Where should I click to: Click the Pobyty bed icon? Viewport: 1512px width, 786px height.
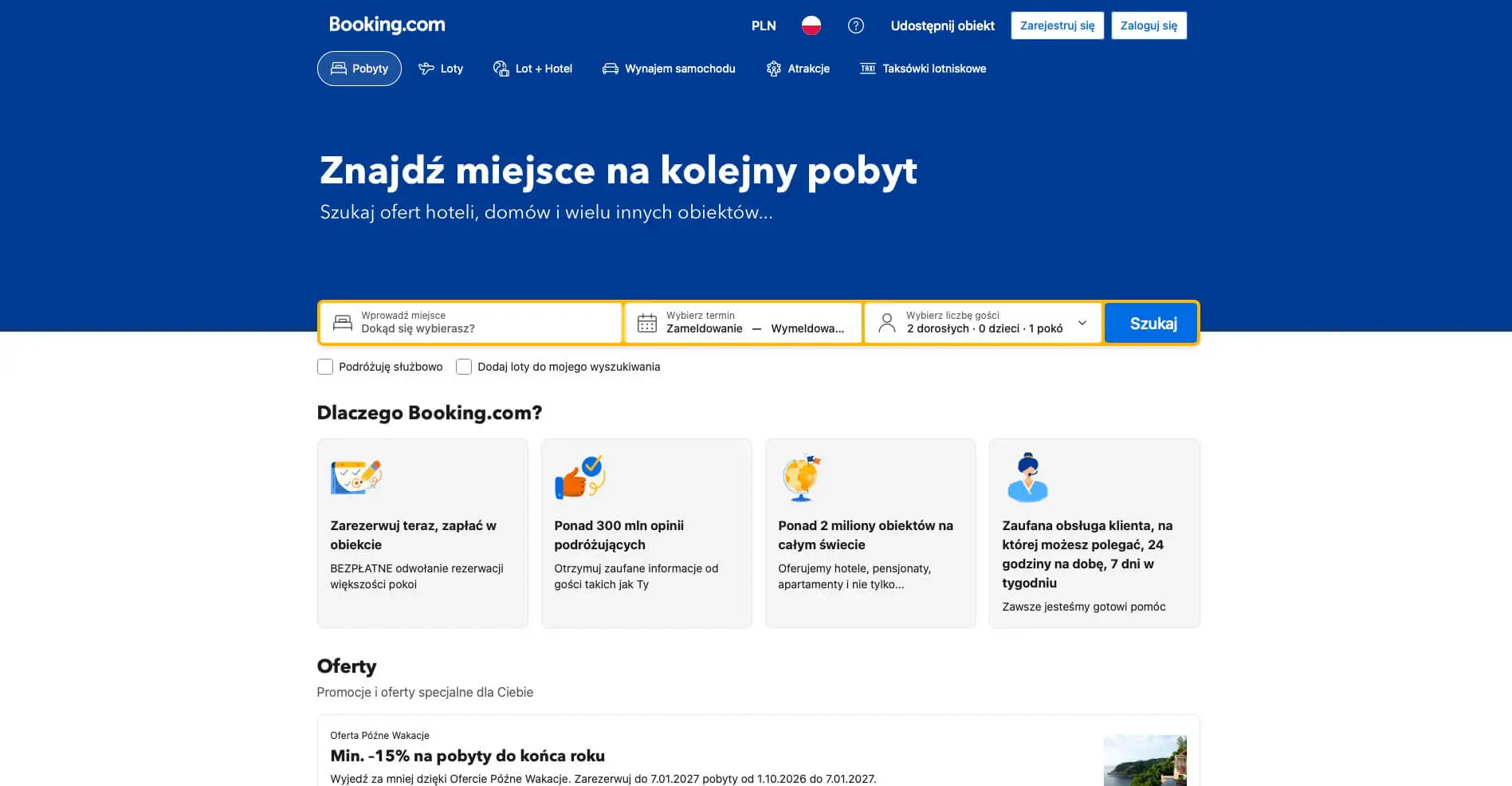339,69
